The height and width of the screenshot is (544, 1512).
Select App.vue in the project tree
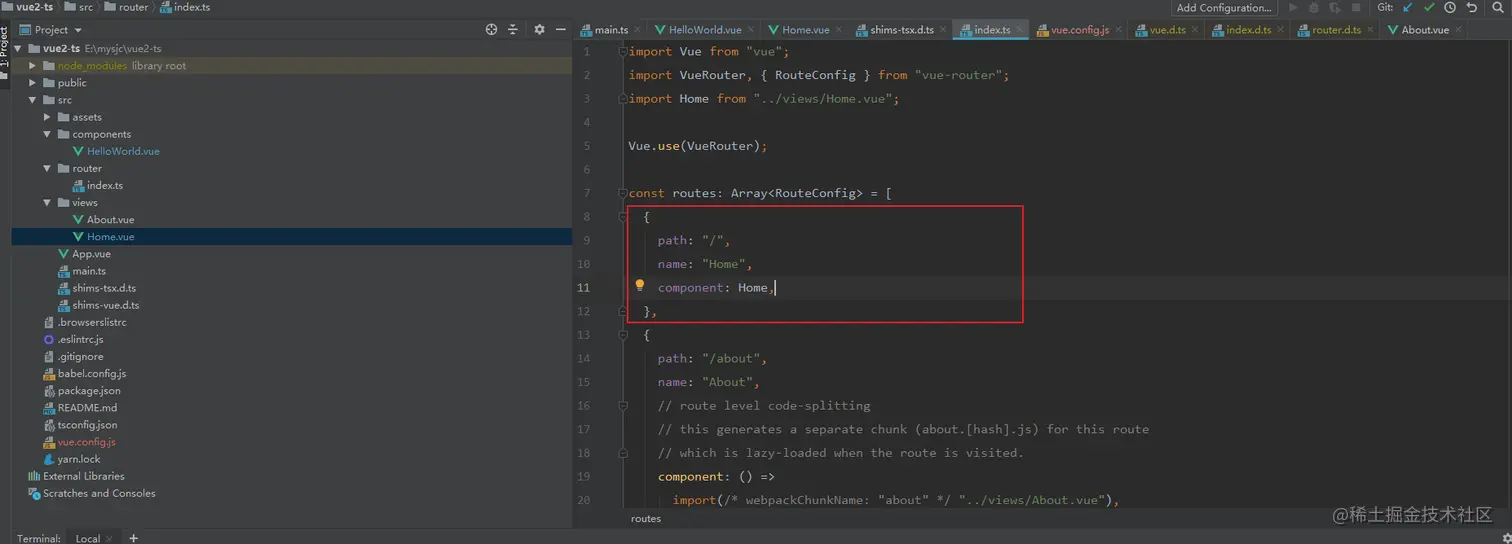(x=91, y=254)
